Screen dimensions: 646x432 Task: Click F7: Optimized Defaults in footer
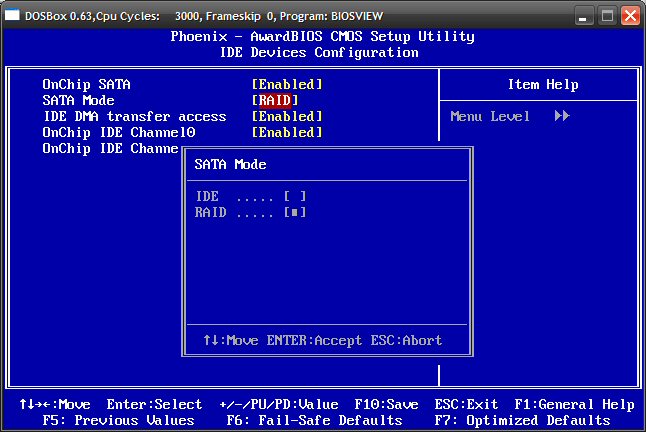coord(522,420)
